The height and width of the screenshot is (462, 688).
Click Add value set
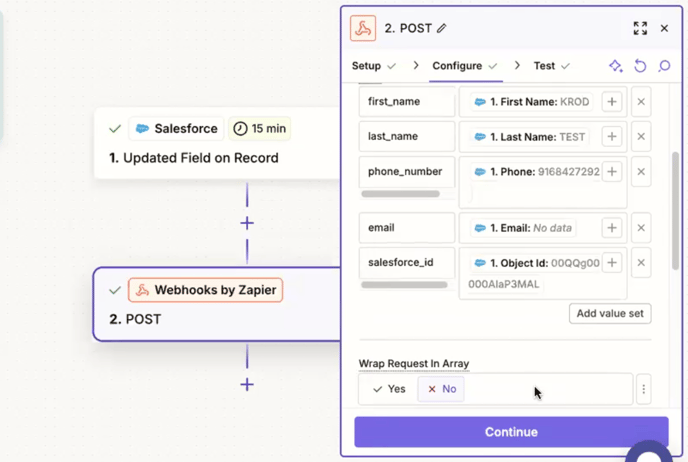tap(610, 314)
